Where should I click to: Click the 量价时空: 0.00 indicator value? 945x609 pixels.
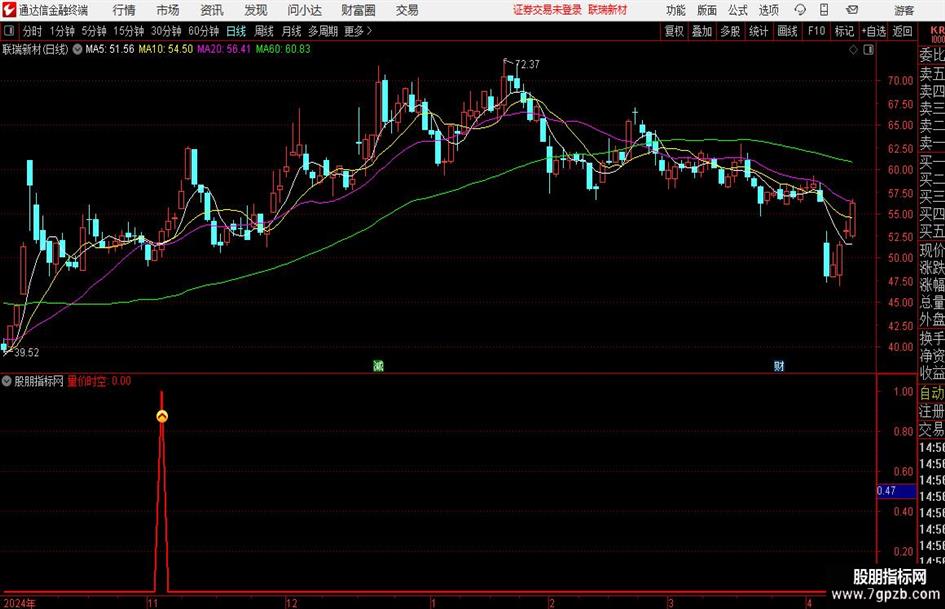point(99,380)
